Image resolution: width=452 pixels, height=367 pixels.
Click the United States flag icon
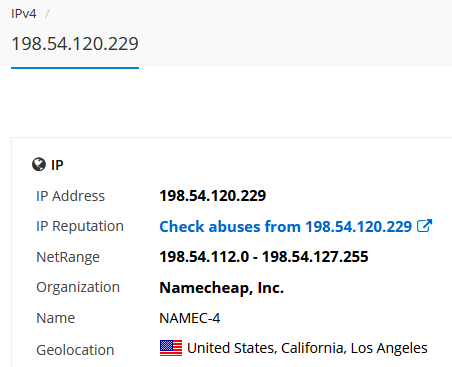tap(171, 348)
